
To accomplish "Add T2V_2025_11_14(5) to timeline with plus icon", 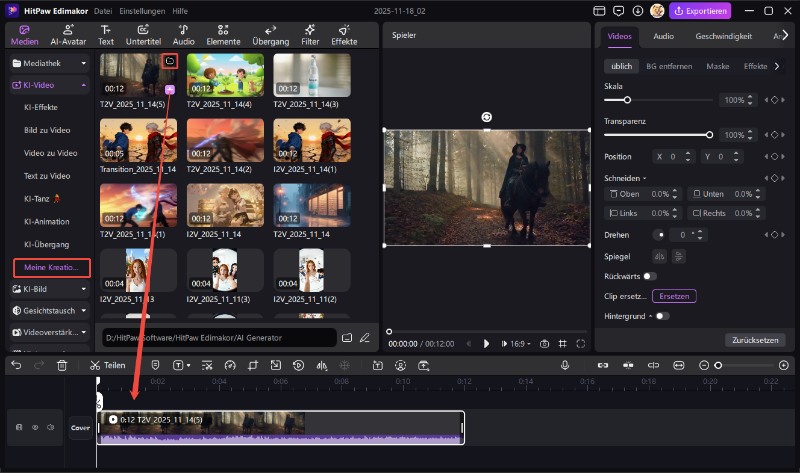I will tap(169, 90).
